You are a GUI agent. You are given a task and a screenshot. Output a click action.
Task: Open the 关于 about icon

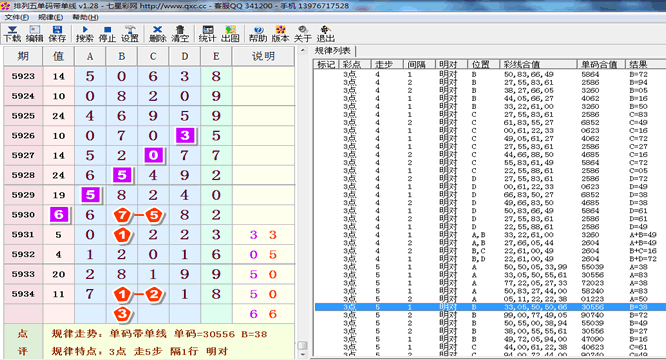tap(303, 34)
